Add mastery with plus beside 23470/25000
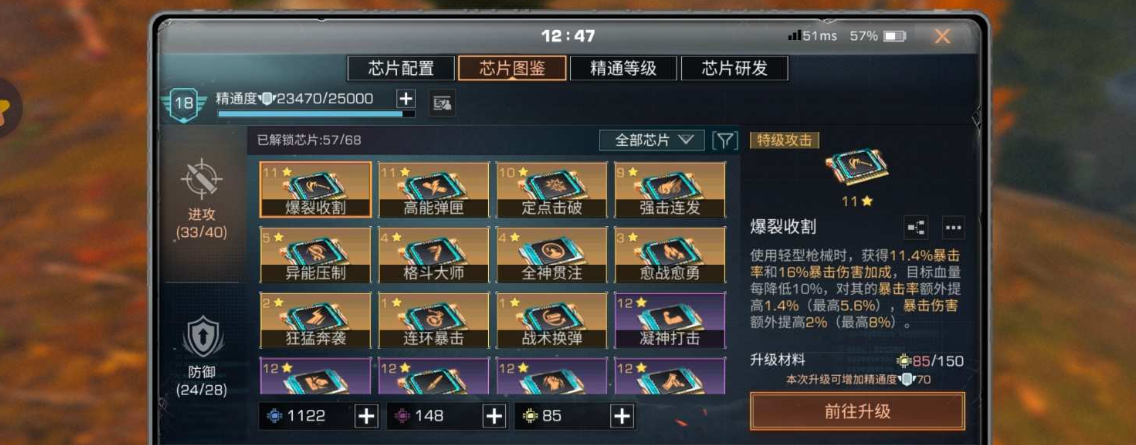This screenshot has width=1136, height=445. click(406, 99)
